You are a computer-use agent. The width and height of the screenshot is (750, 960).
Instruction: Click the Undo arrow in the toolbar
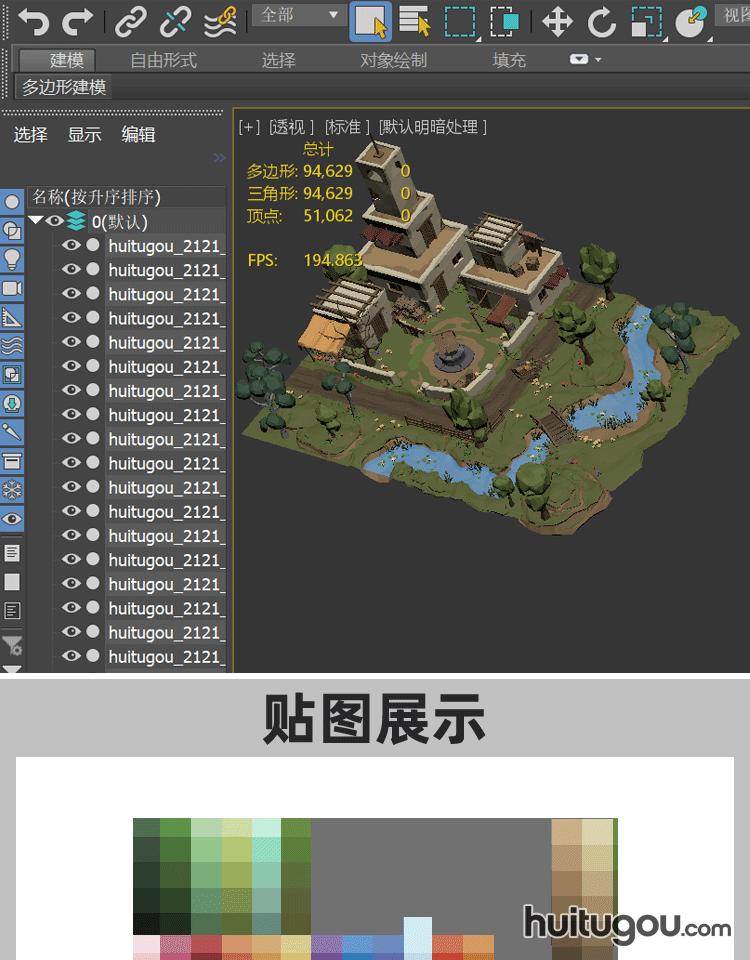pyautogui.click(x=33, y=20)
